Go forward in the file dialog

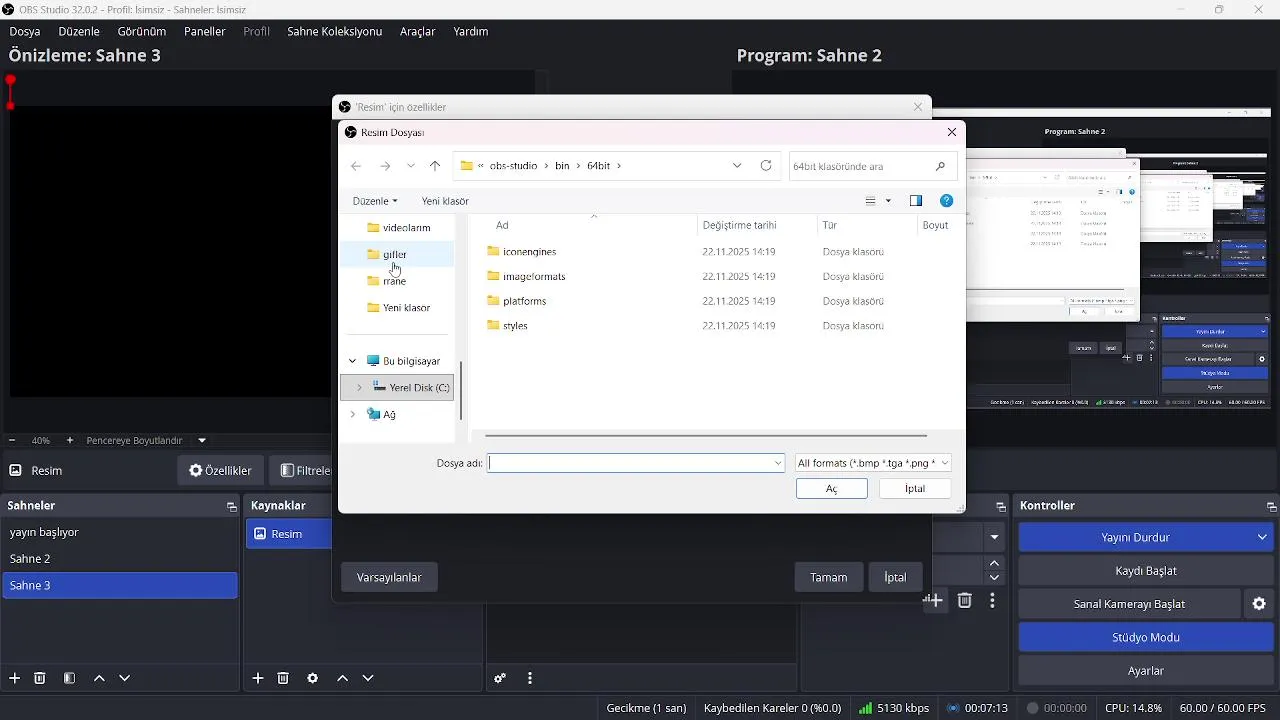tap(385, 166)
